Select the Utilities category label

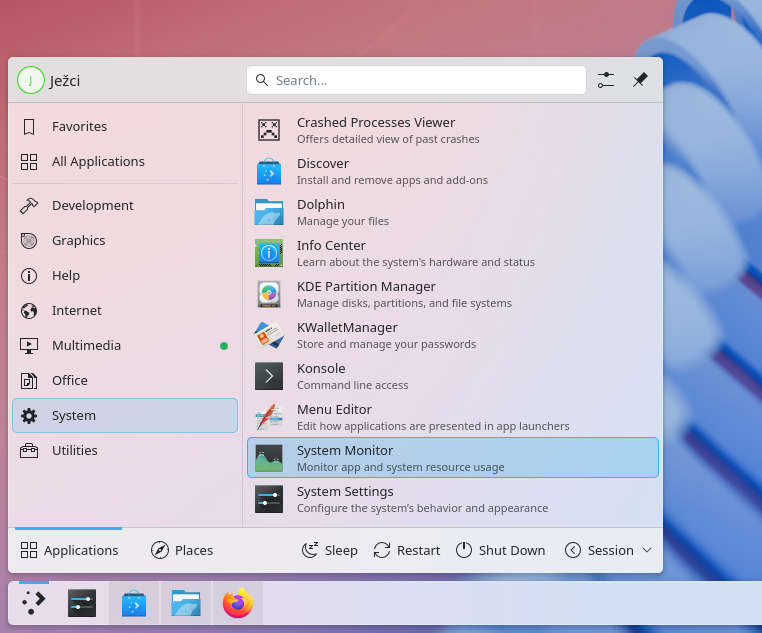[x=75, y=450]
